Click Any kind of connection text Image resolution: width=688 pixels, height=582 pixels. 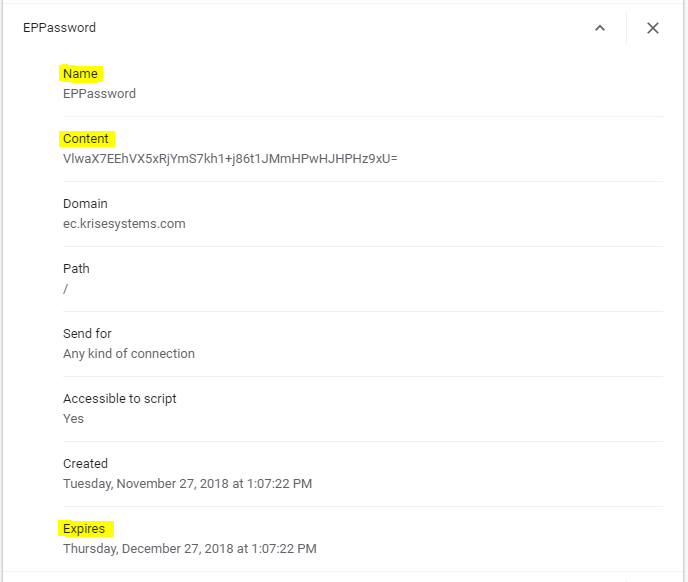point(129,354)
